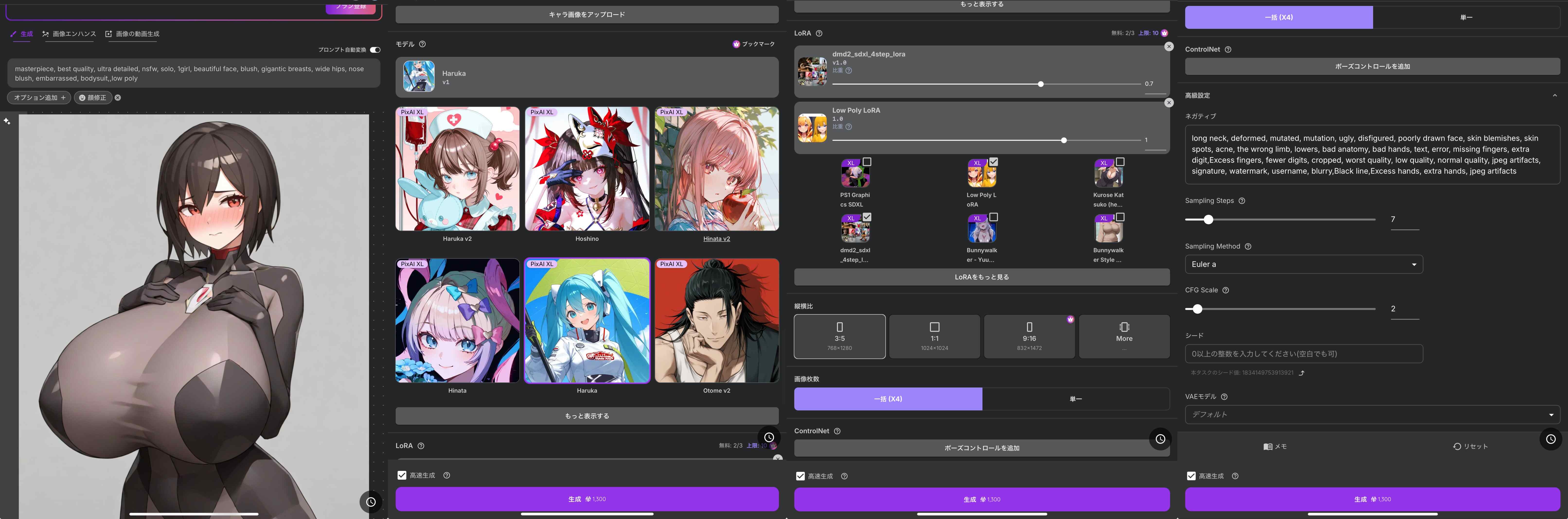1568x519 pixels.
Task: Switch to 画像エンハンス tab
Action: [69, 34]
